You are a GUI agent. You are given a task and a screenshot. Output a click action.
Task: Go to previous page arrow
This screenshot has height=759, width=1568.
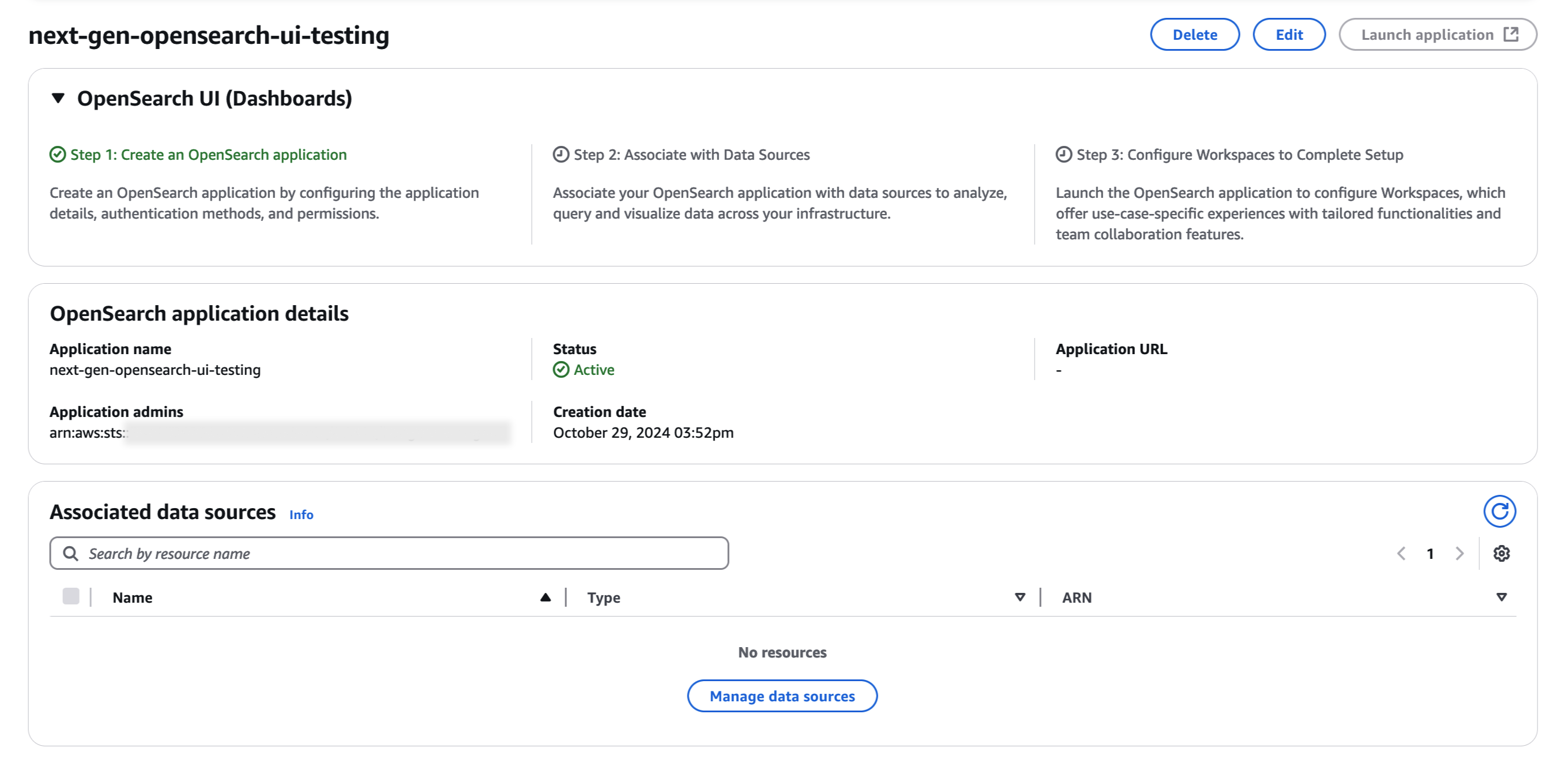pos(1401,553)
